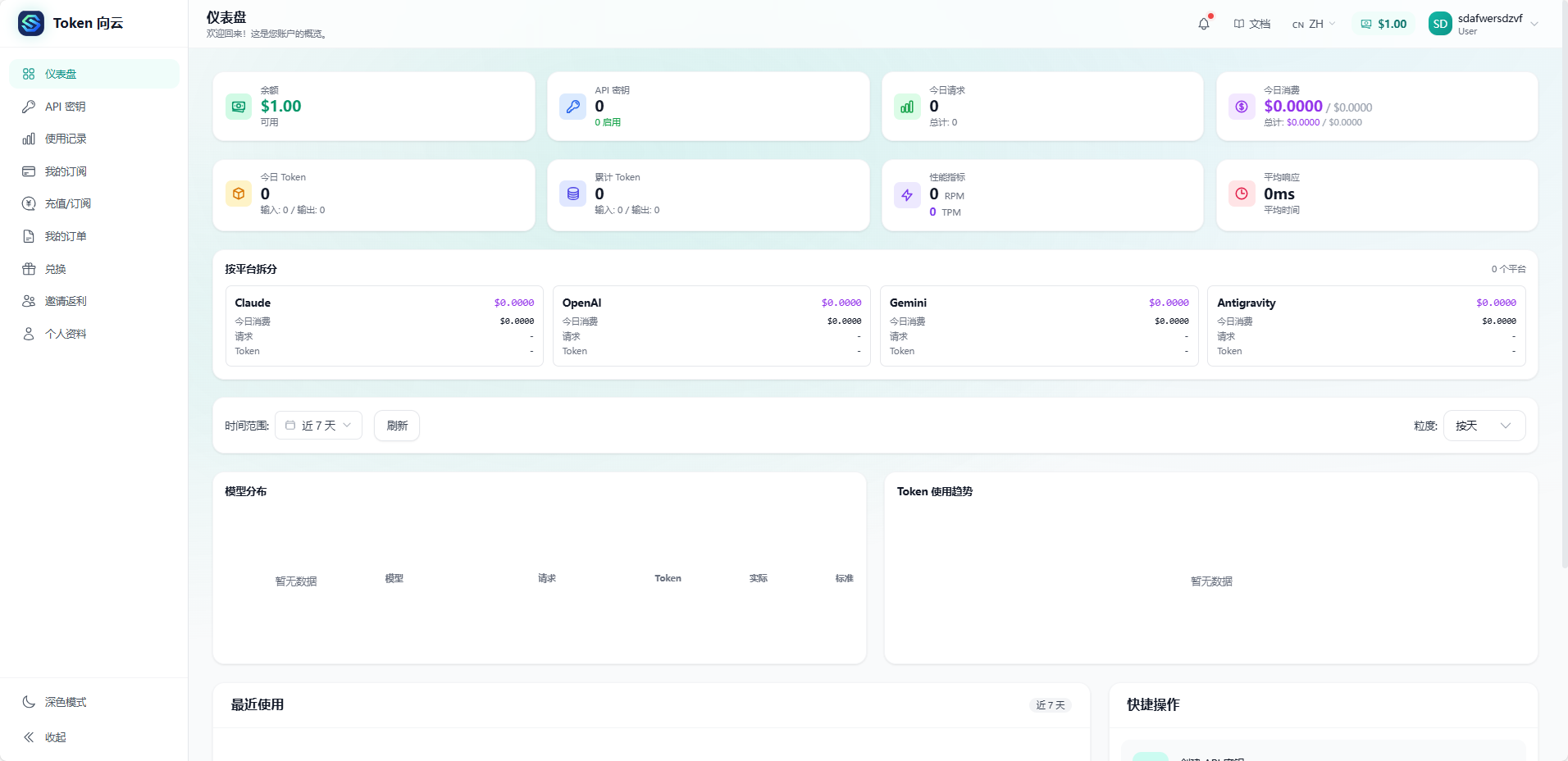Click the 实际 column header in 模型分布
Viewport: 1568px width, 761px height.
click(759, 578)
